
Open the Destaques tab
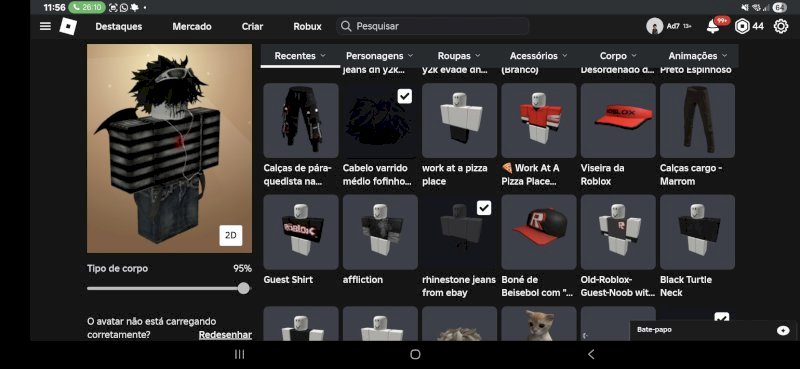119,27
